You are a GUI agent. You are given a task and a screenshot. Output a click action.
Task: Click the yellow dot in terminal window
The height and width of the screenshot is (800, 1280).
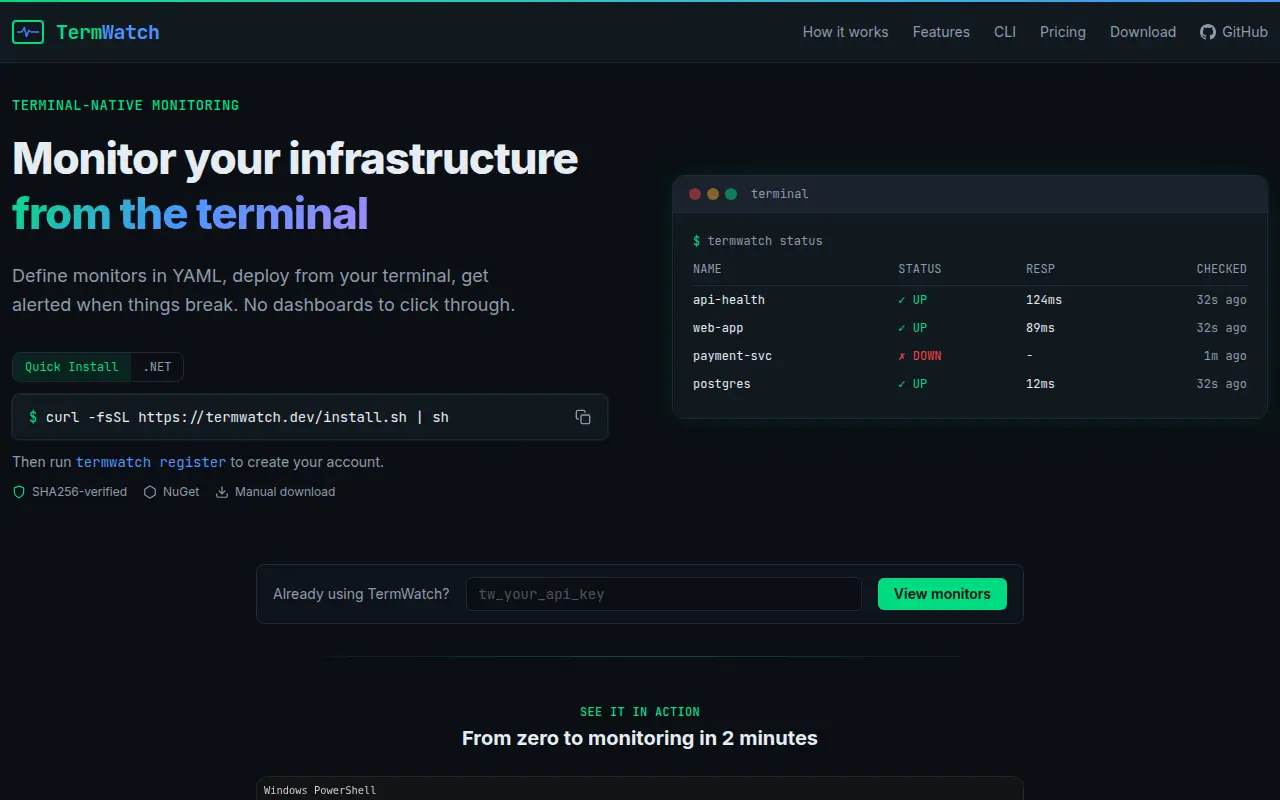point(713,194)
